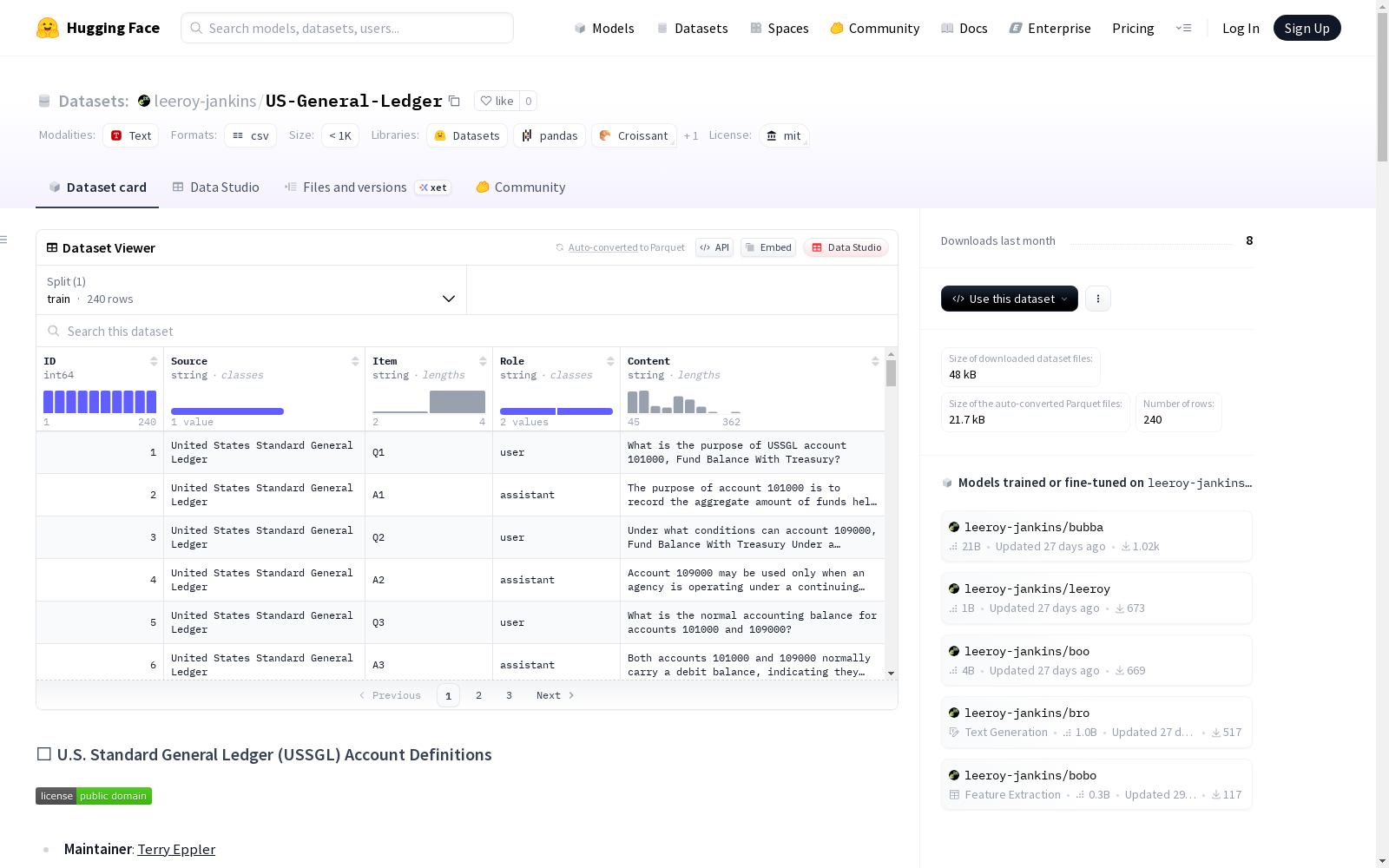Open the leeroy-jankins profile avatar
Viewport: 1389px width, 868px height.
(144, 101)
